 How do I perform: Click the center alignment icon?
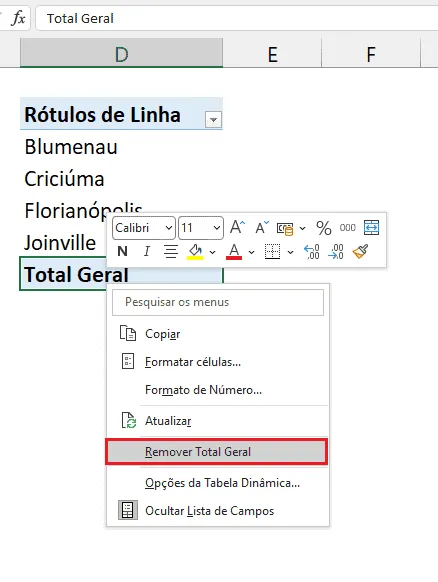171,252
